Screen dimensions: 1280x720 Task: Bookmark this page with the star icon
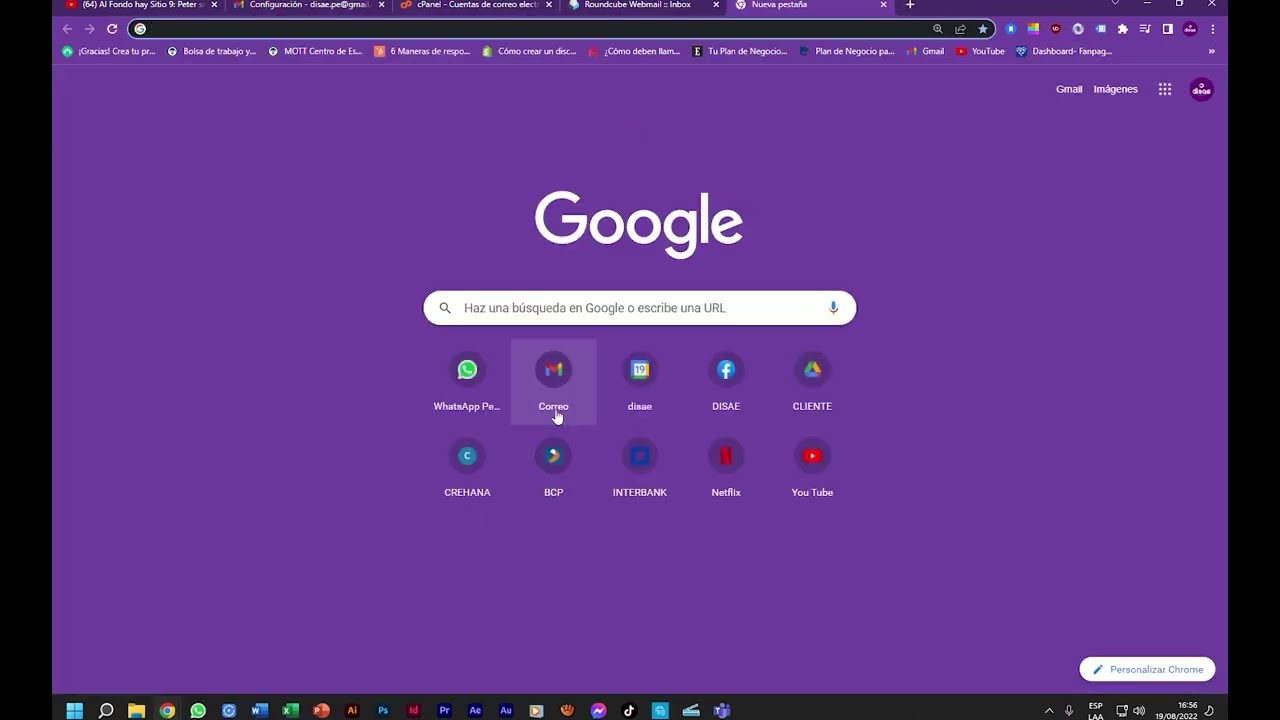click(983, 29)
